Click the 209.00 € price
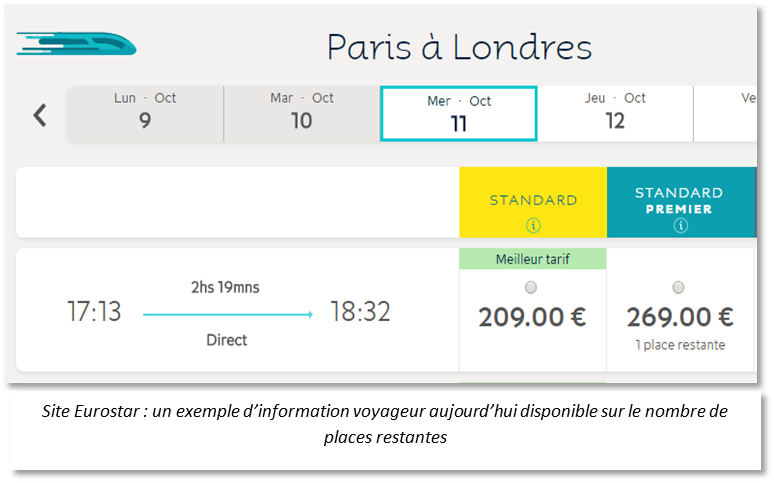The width and height of the screenshot is (774, 483). (532, 317)
